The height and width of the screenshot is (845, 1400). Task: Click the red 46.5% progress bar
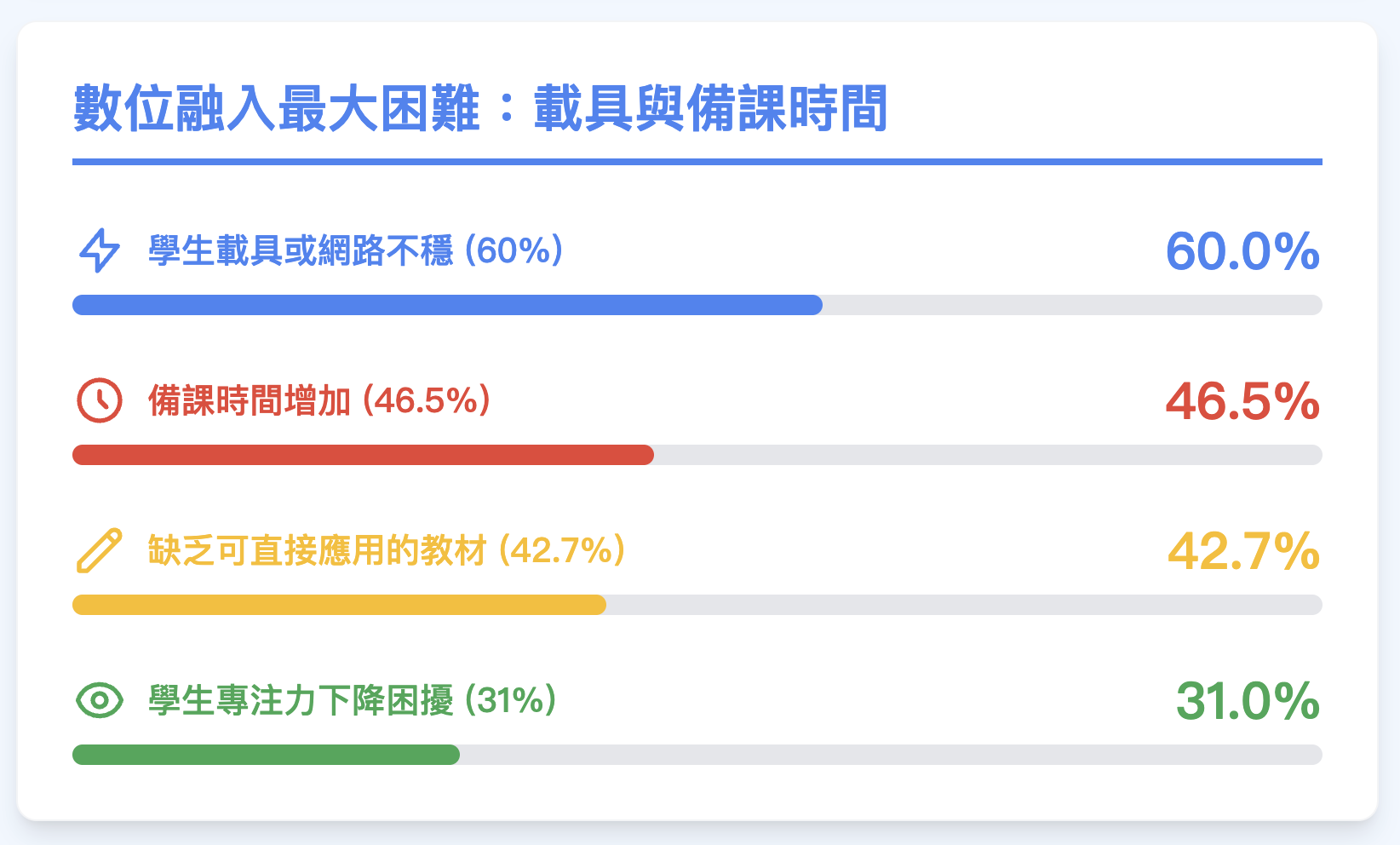[363, 455]
